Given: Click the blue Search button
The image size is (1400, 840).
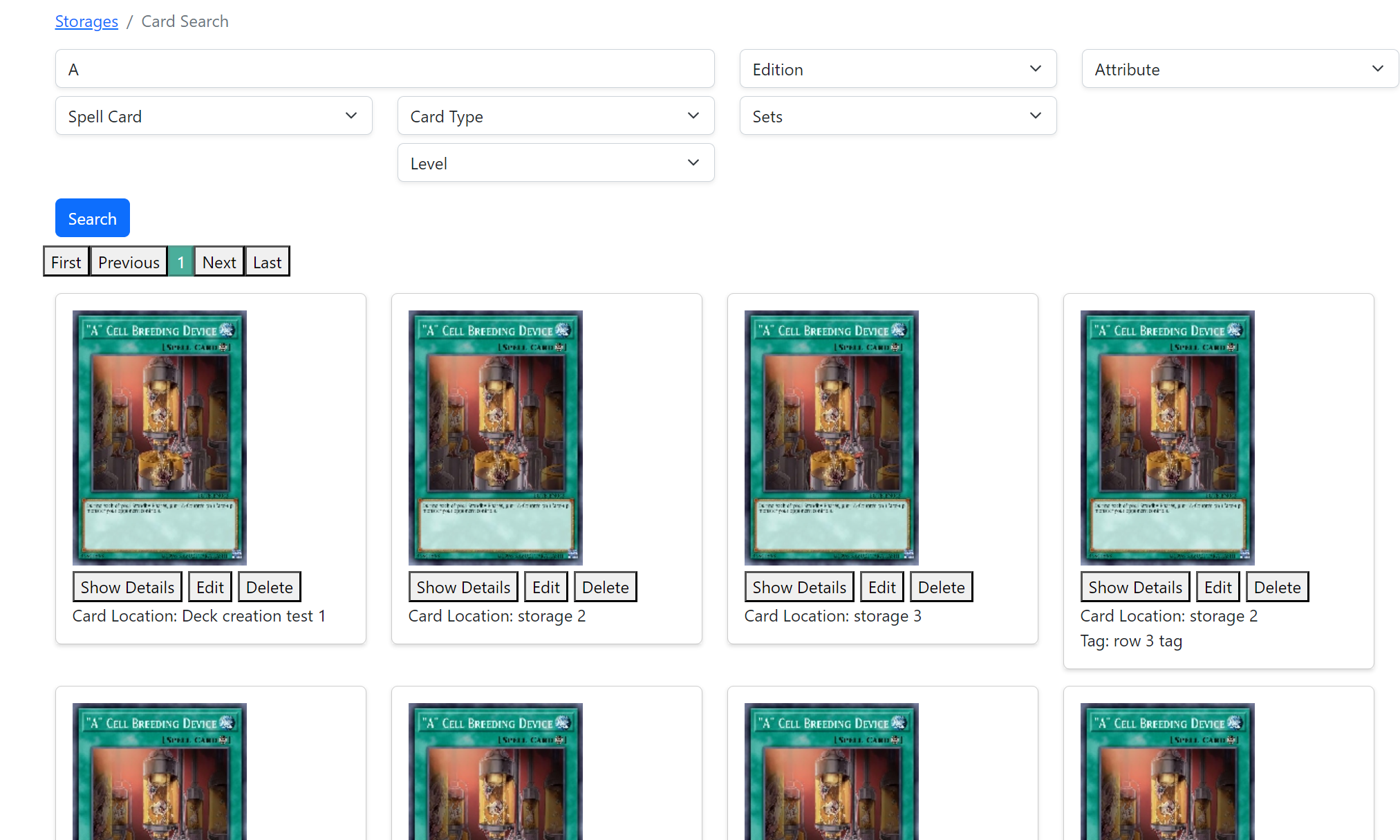Looking at the screenshot, I should (93, 218).
